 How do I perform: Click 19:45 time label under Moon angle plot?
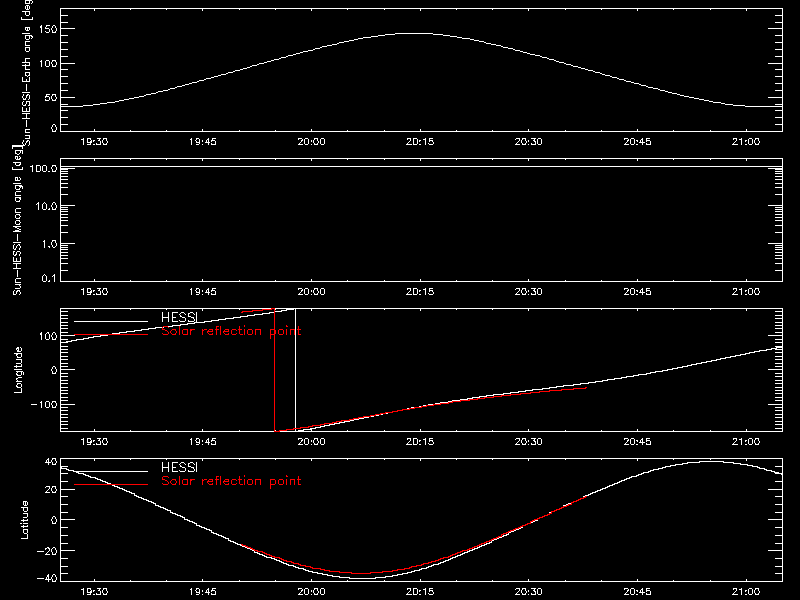(203, 292)
